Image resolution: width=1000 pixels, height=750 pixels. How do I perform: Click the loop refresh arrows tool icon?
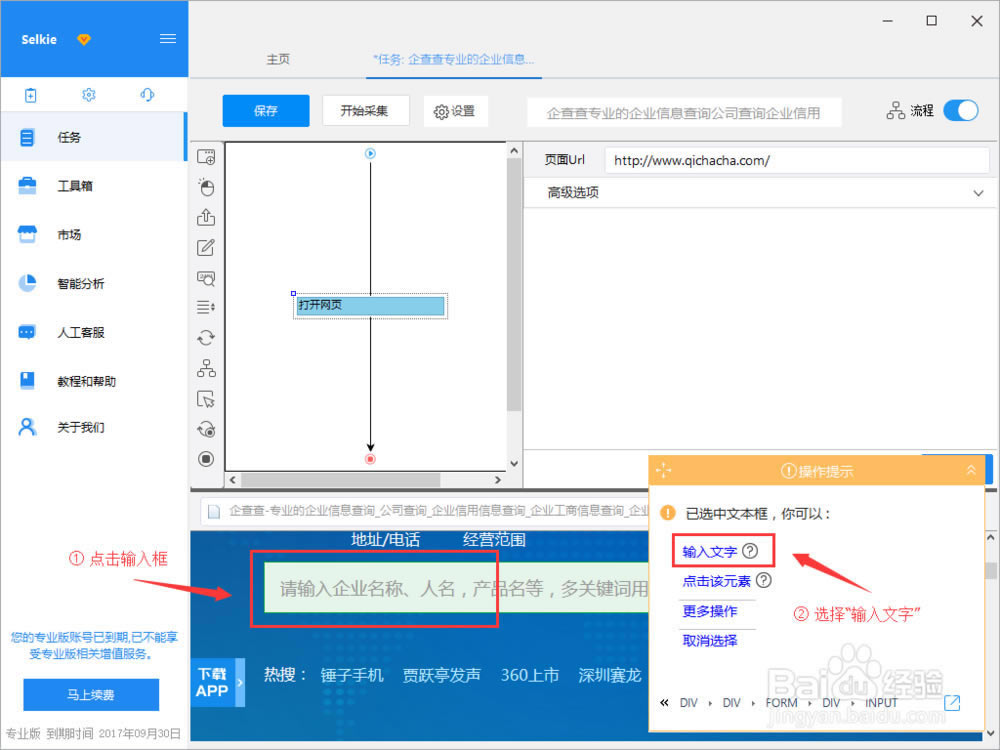click(206, 338)
